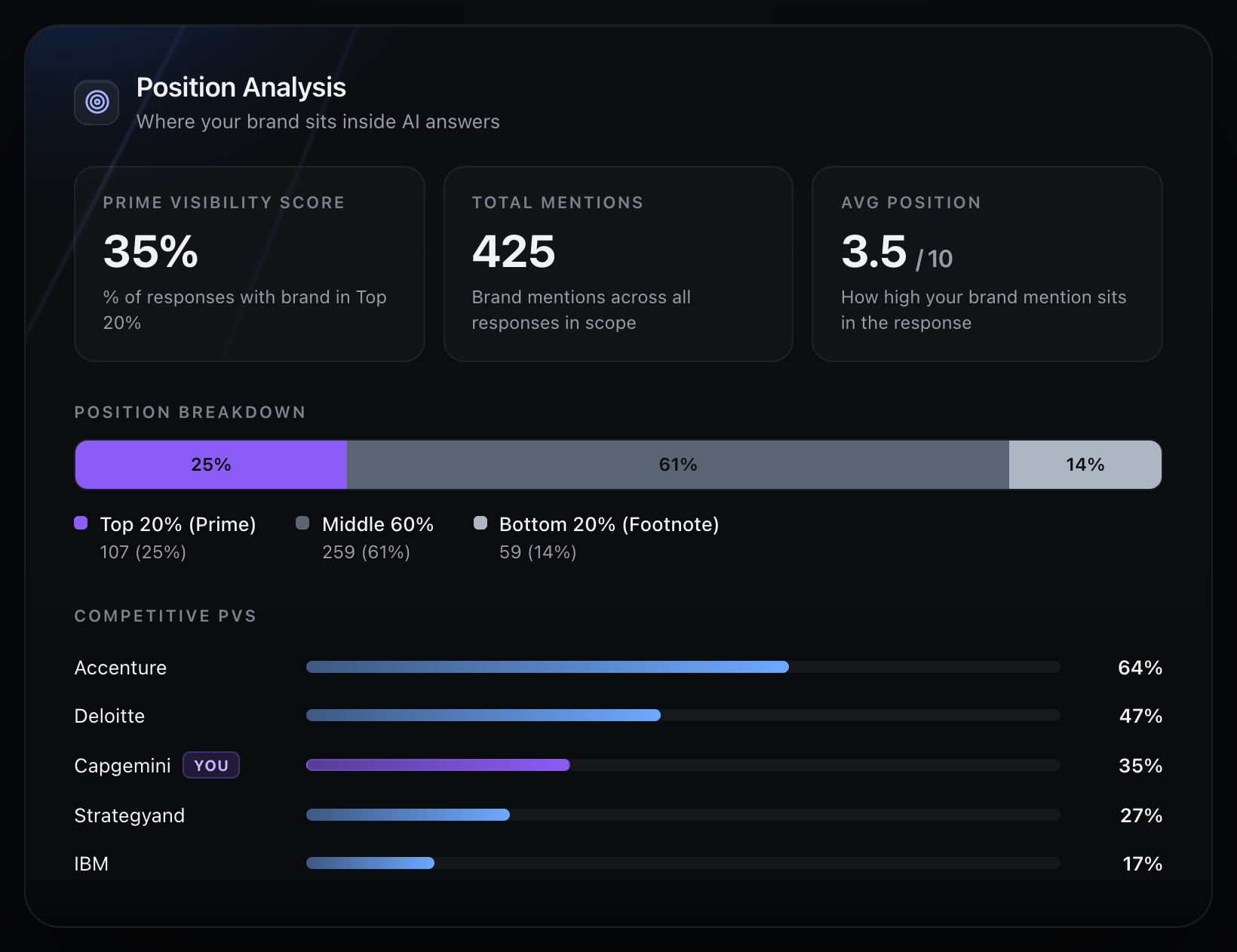Click the '259 (61%)' count

click(x=366, y=552)
